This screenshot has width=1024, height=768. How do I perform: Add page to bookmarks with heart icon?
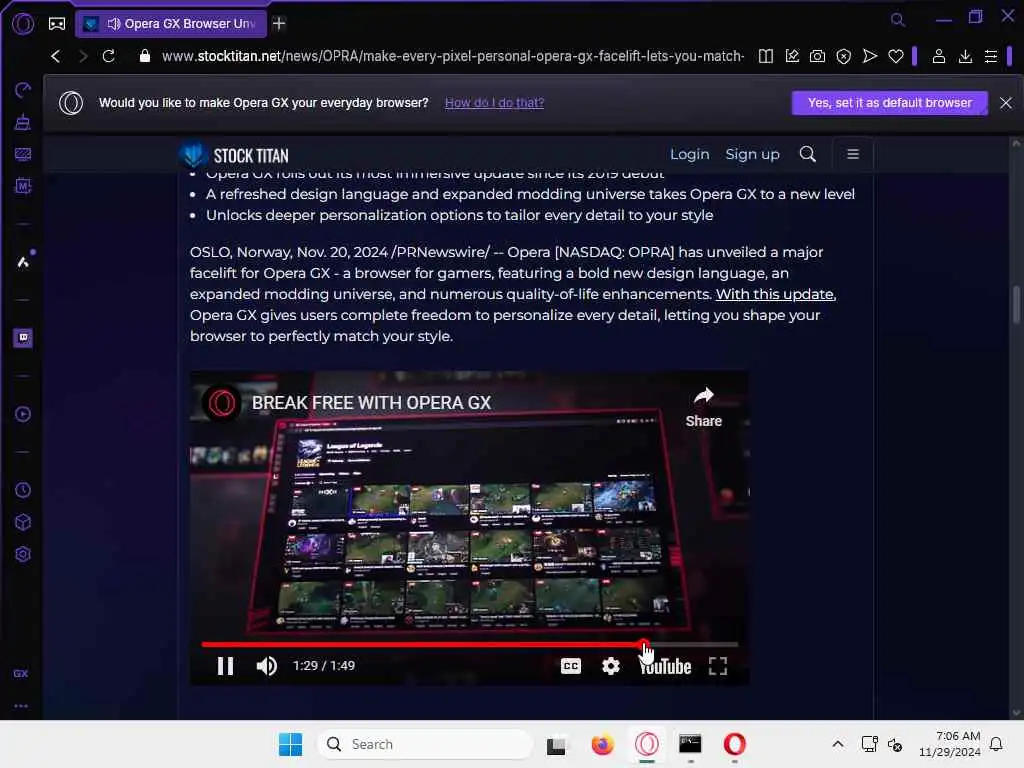tap(896, 57)
